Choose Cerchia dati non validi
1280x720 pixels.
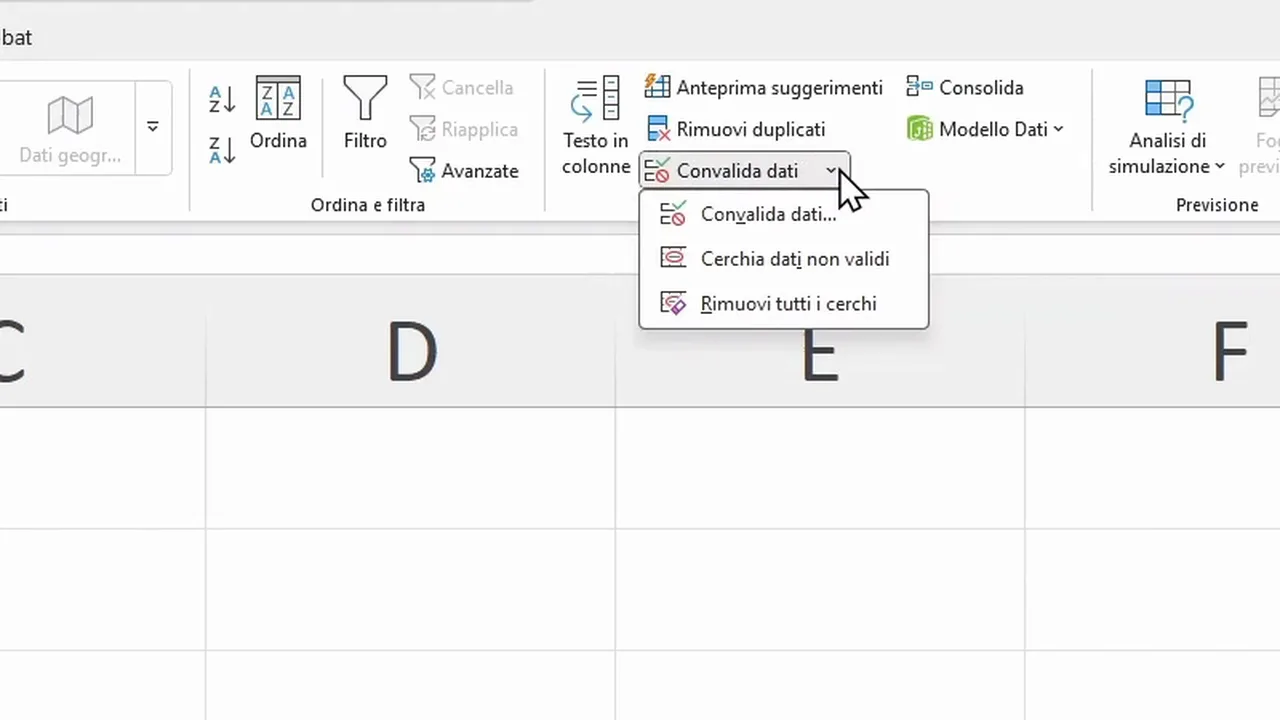(x=784, y=259)
